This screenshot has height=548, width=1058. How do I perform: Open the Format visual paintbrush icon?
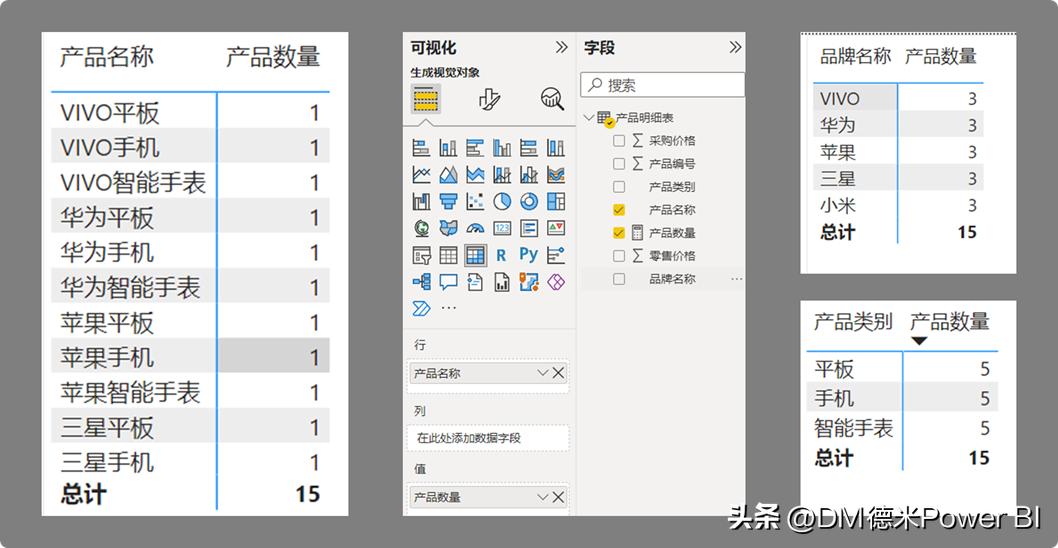[489, 99]
